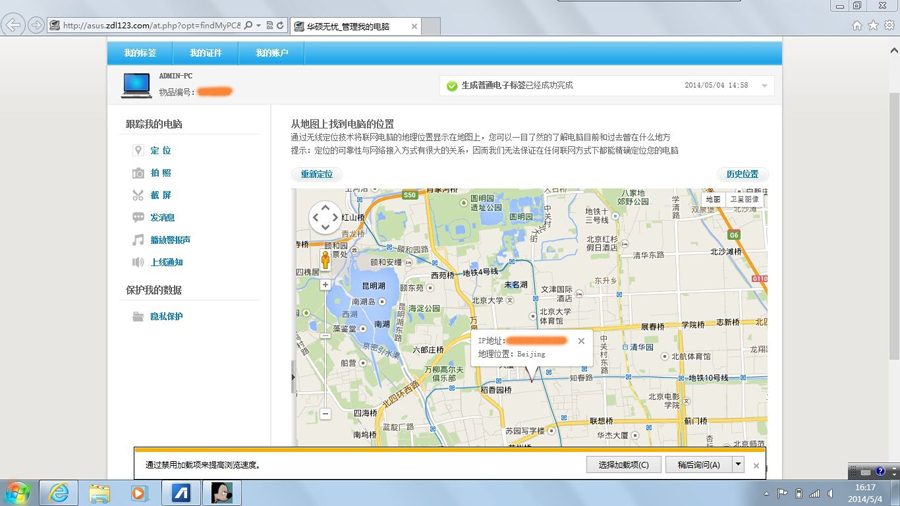Click the speech bubble icon beside 发消息
Screen dimensions: 900x506
[x=138, y=217]
